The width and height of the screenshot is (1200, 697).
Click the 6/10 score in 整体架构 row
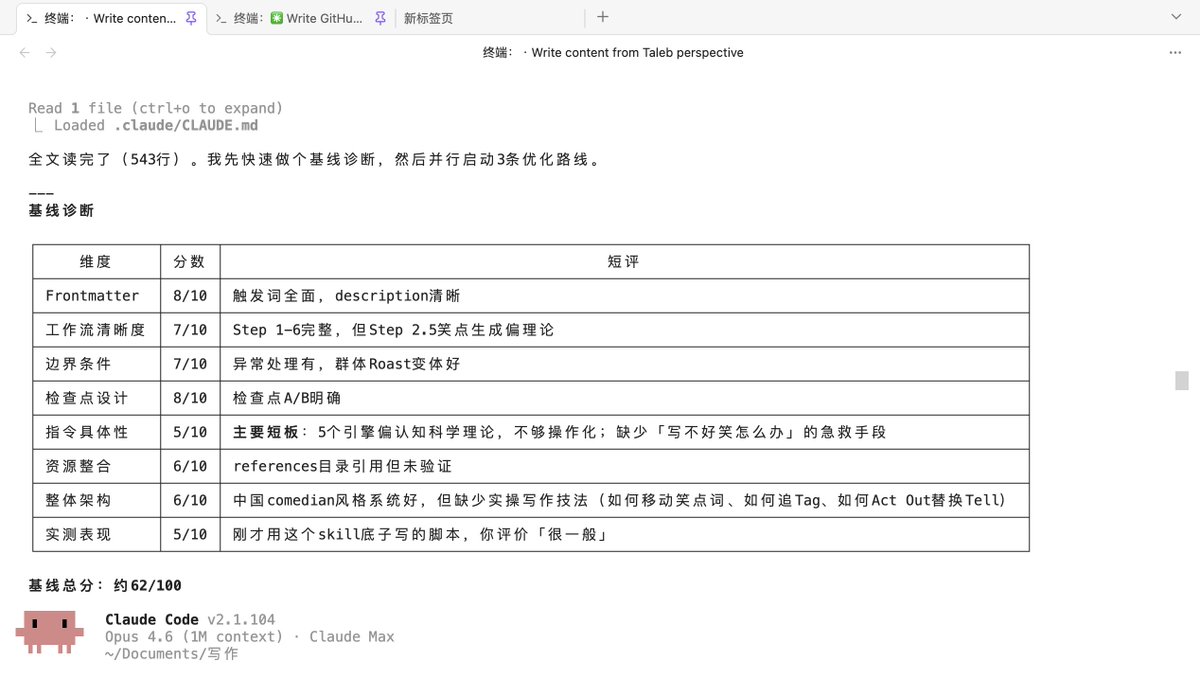click(190, 500)
